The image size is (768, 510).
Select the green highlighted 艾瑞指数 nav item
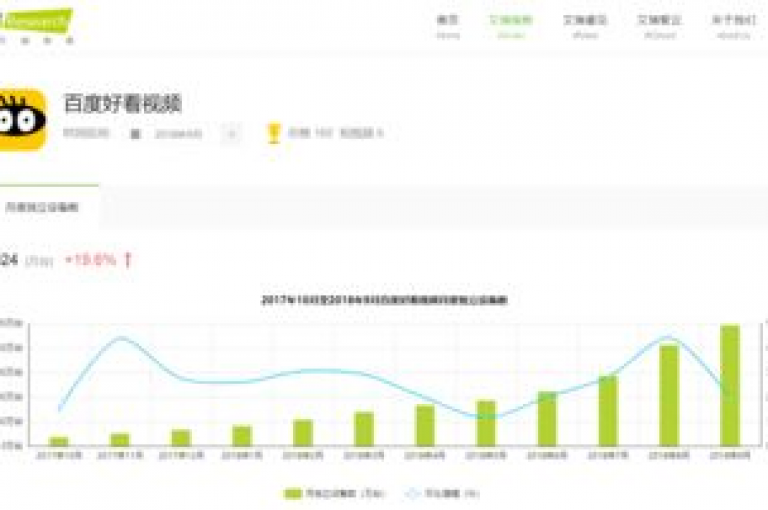coord(511,26)
